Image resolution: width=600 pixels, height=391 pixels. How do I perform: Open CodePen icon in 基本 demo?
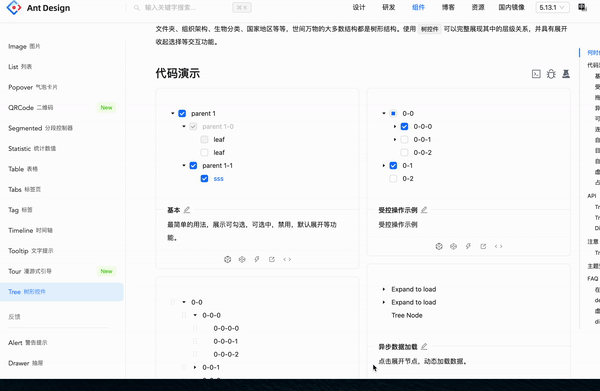click(242, 259)
